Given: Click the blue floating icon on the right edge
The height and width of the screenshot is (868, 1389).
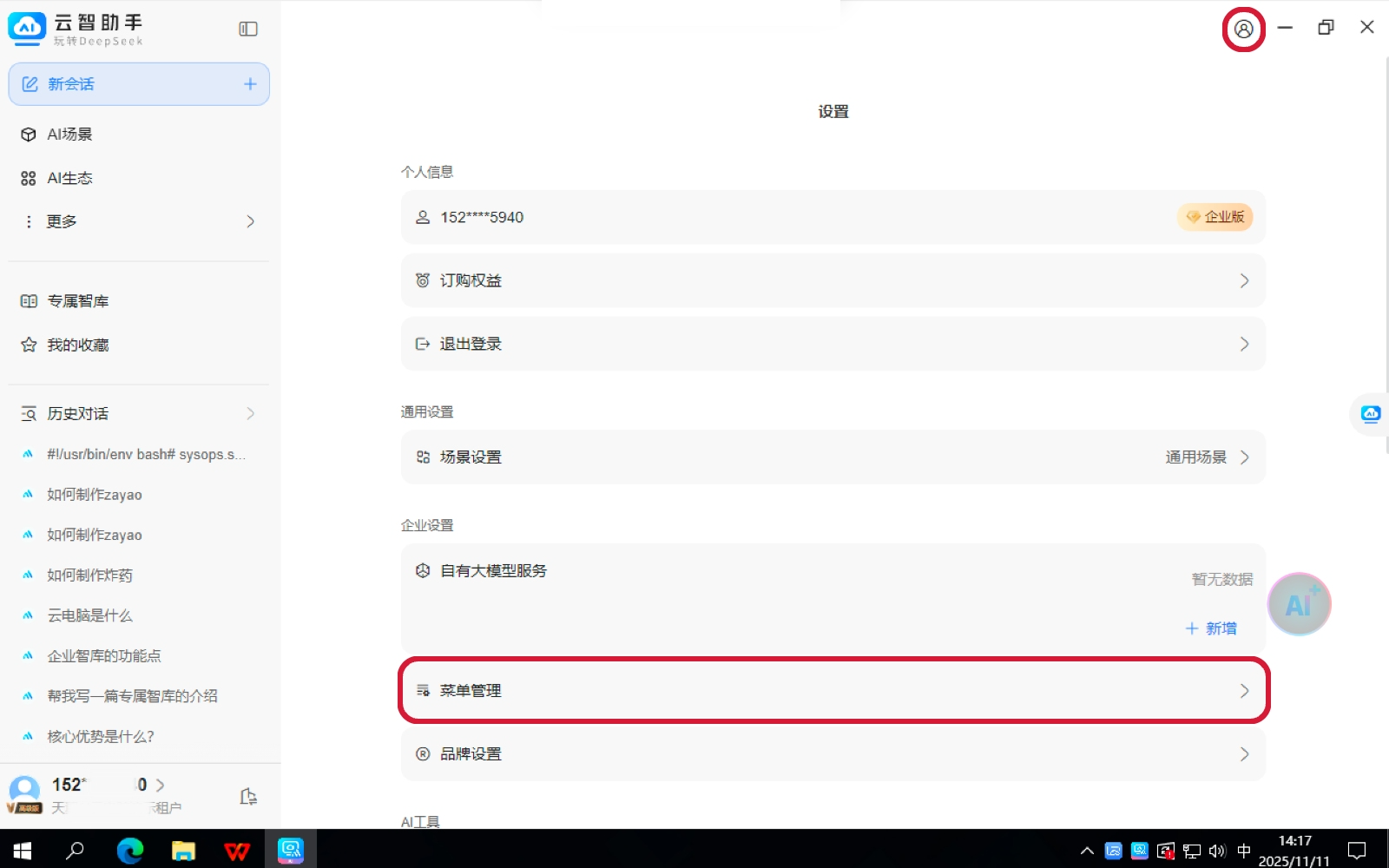Looking at the screenshot, I should point(1371,414).
